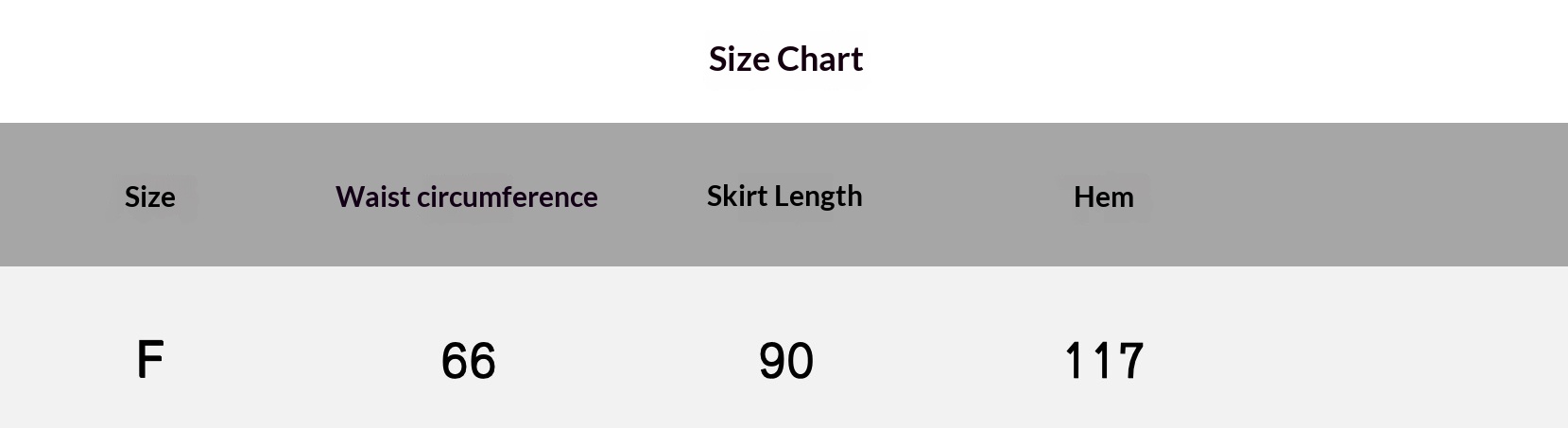The image size is (1568, 428).
Task: Click empty gray header cell right of Hem
Action: click(1370, 196)
